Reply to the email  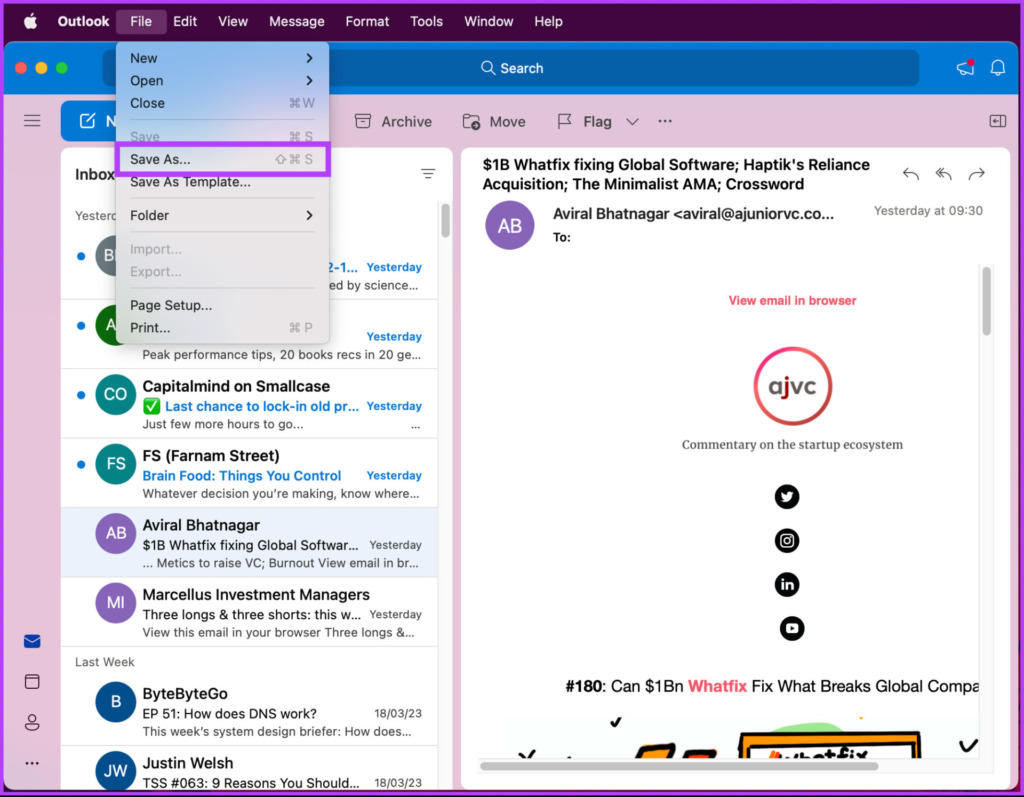pyautogui.click(x=910, y=174)
